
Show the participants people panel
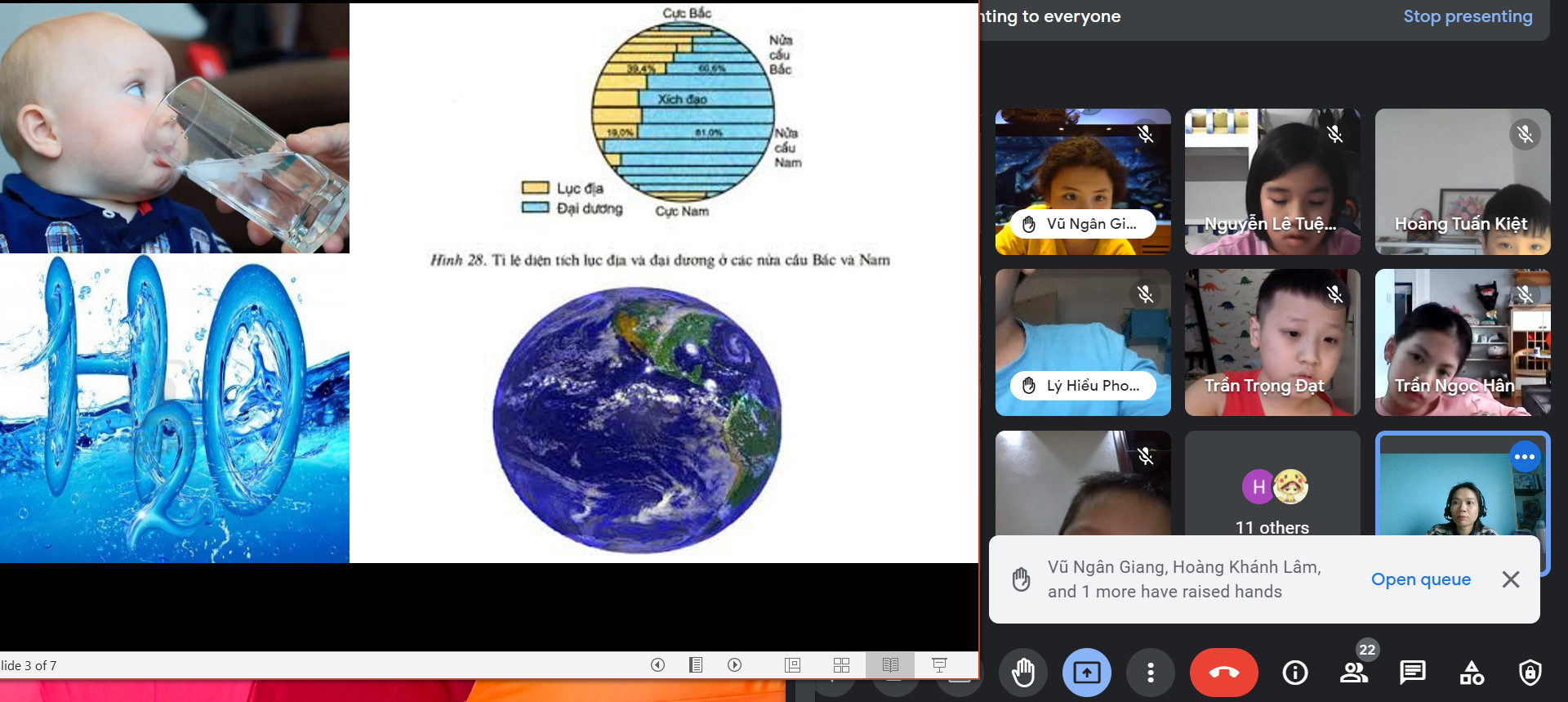coord(1354,673)
